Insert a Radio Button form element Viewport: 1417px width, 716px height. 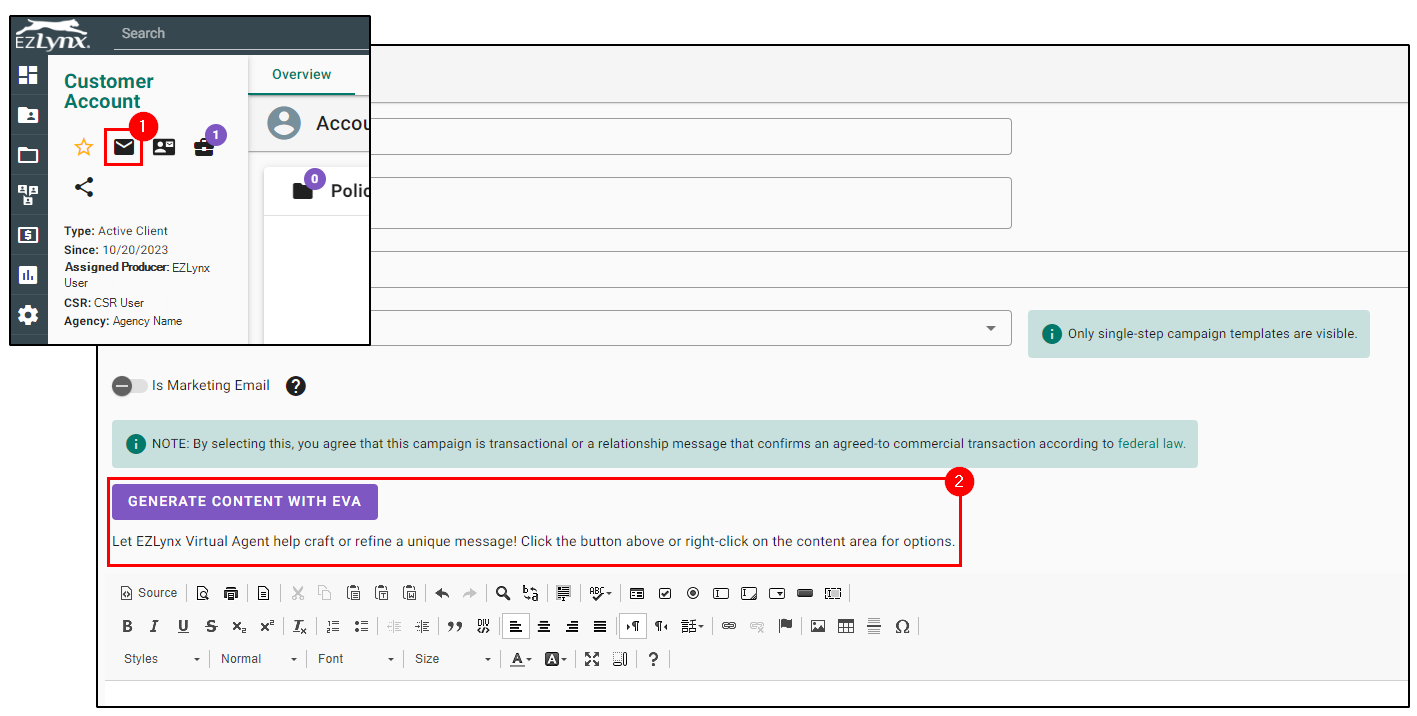(x=693, y=593)
